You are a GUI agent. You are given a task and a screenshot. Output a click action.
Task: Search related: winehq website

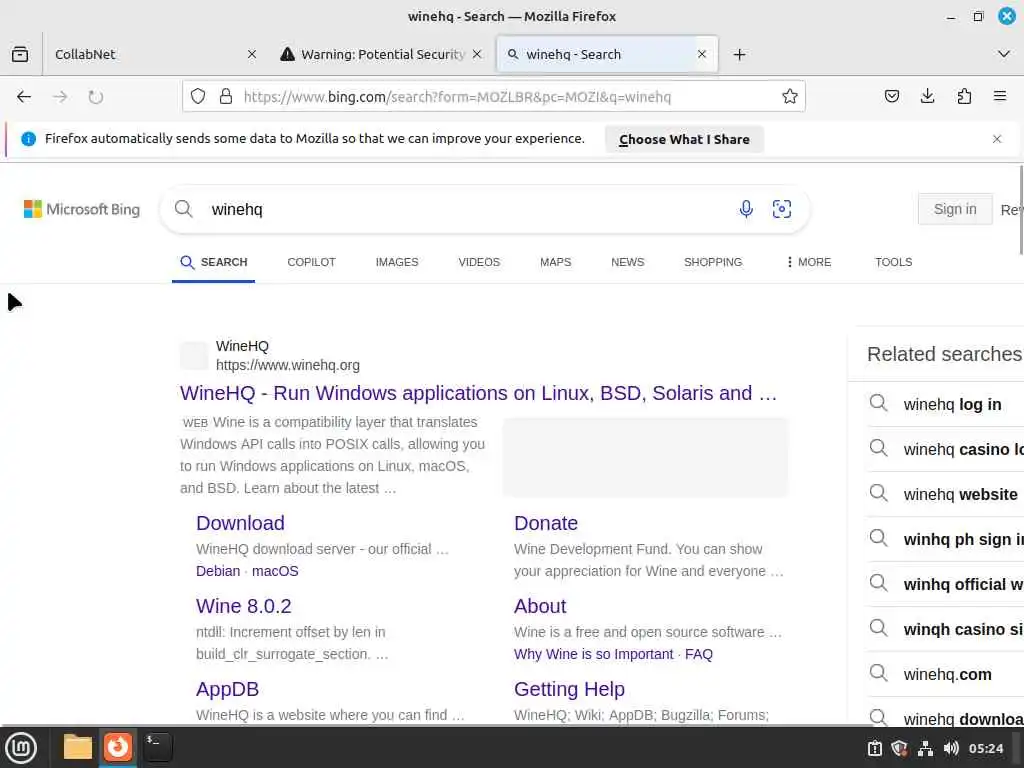pos(945,494)
